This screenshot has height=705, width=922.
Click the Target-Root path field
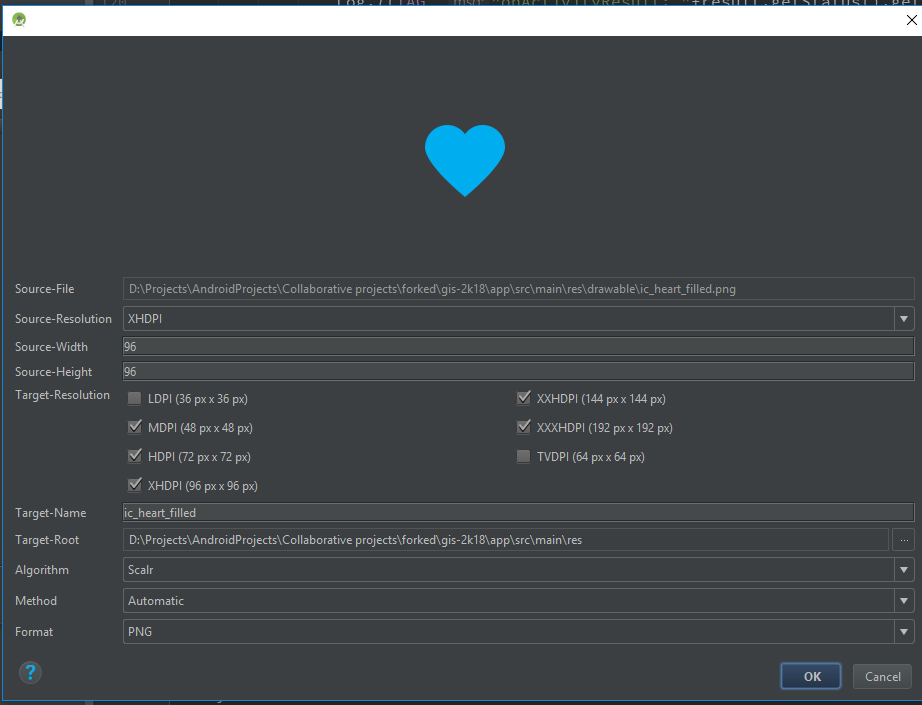pyautogui.click(x=506, y=540)
